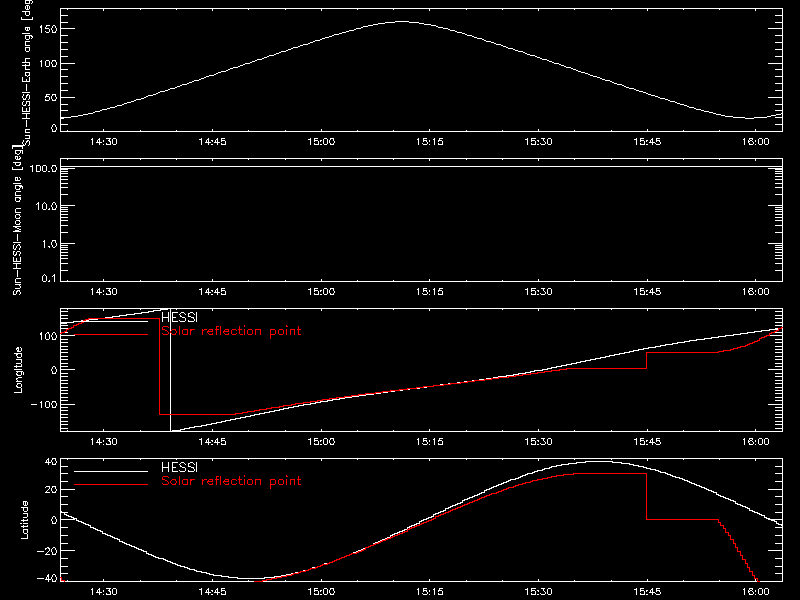Click the Sun-HESSI-Moon angle axis title
Viewport: 800px width, 600px height.
17,220
